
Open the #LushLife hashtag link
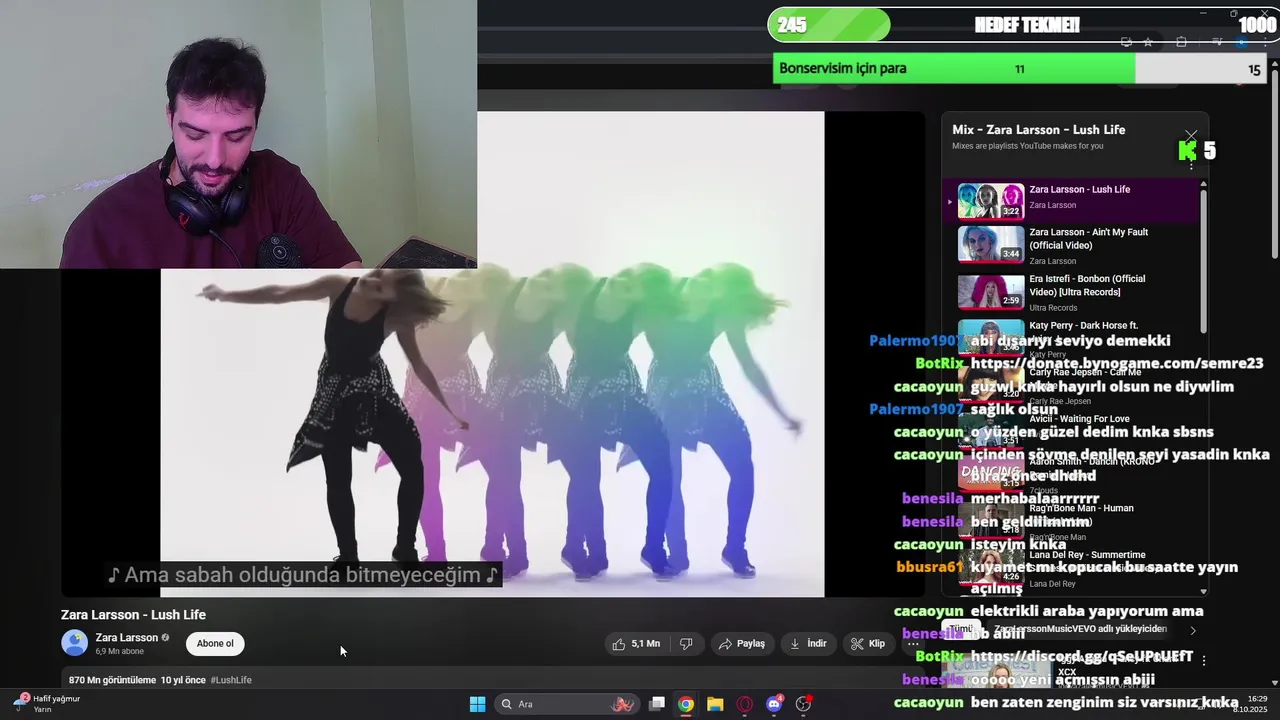click(231, 680)
